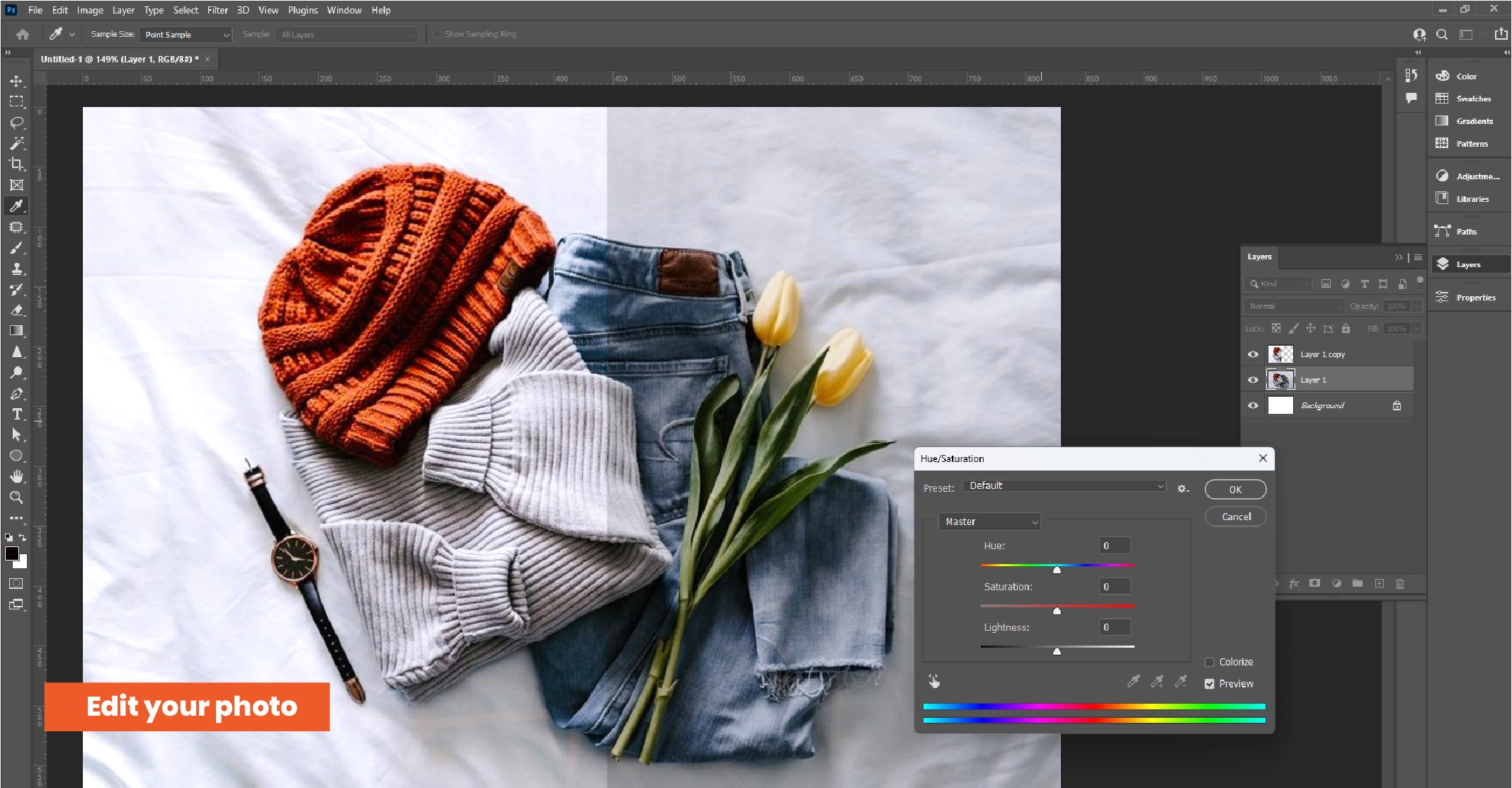Open the layer Kind filter dropdown
Screen dimensions: 1512x788
pyautogui.click(x=1278, y=284)
